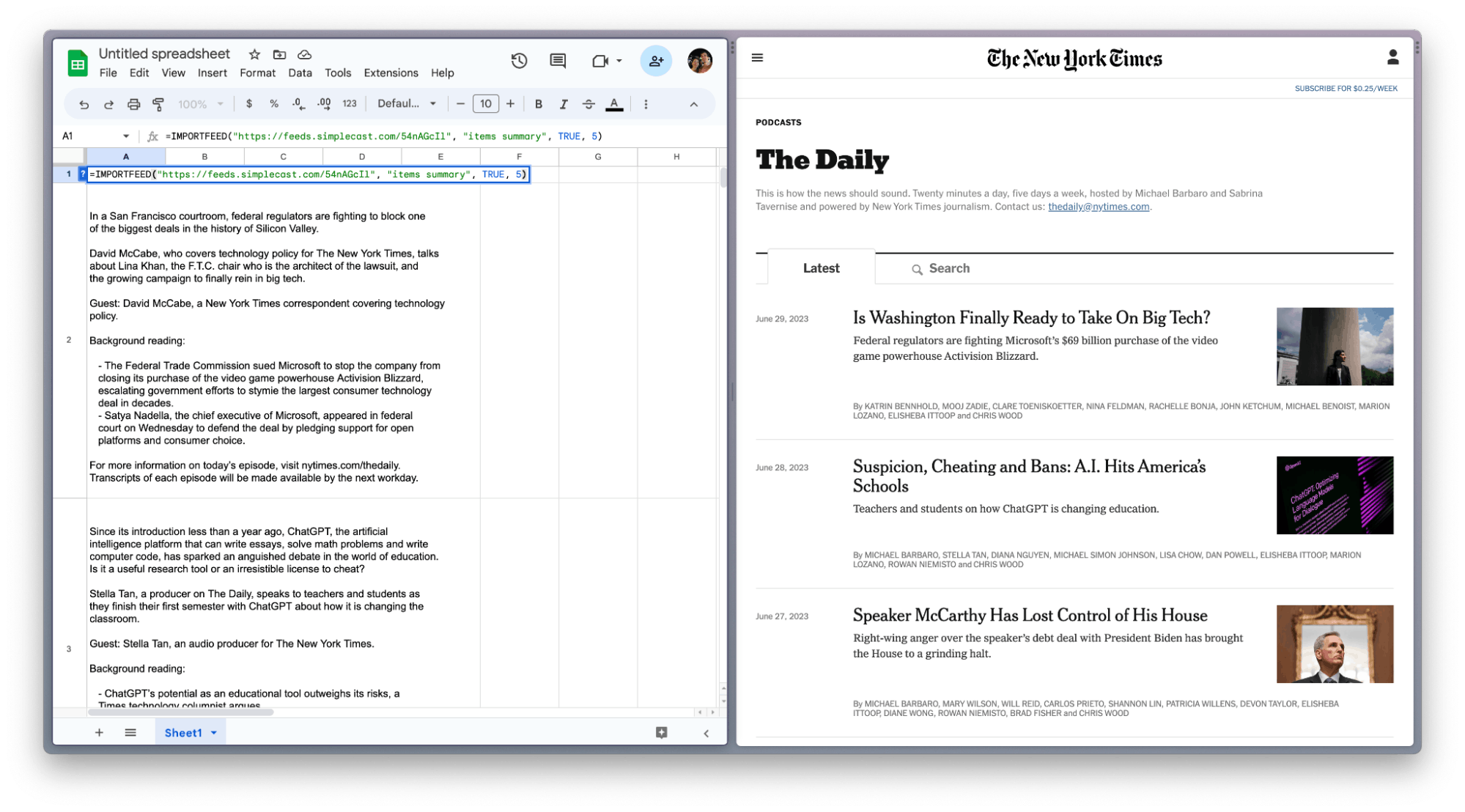Toggle strikethrough formatting
The width and height of the screenshot is (1465, 812).
pos(588,104)
